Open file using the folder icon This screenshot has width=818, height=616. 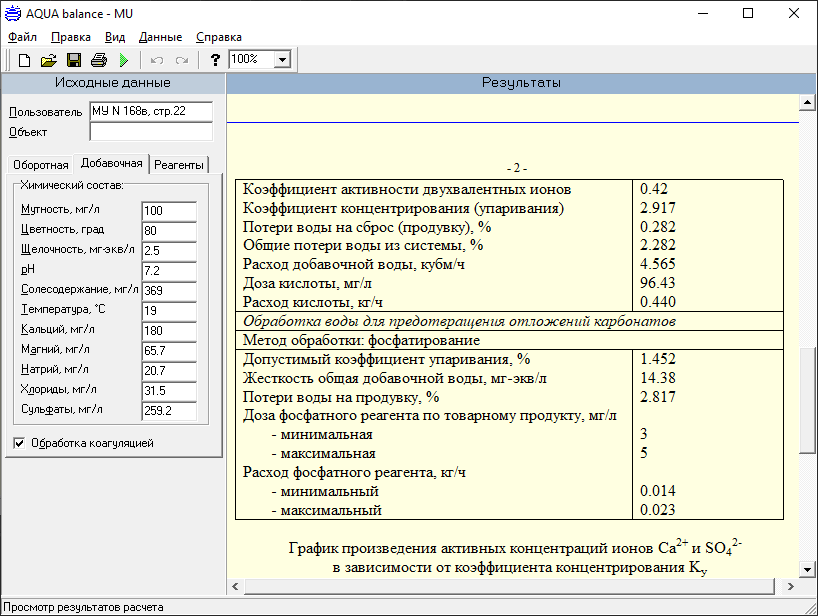tap(48, 60)
